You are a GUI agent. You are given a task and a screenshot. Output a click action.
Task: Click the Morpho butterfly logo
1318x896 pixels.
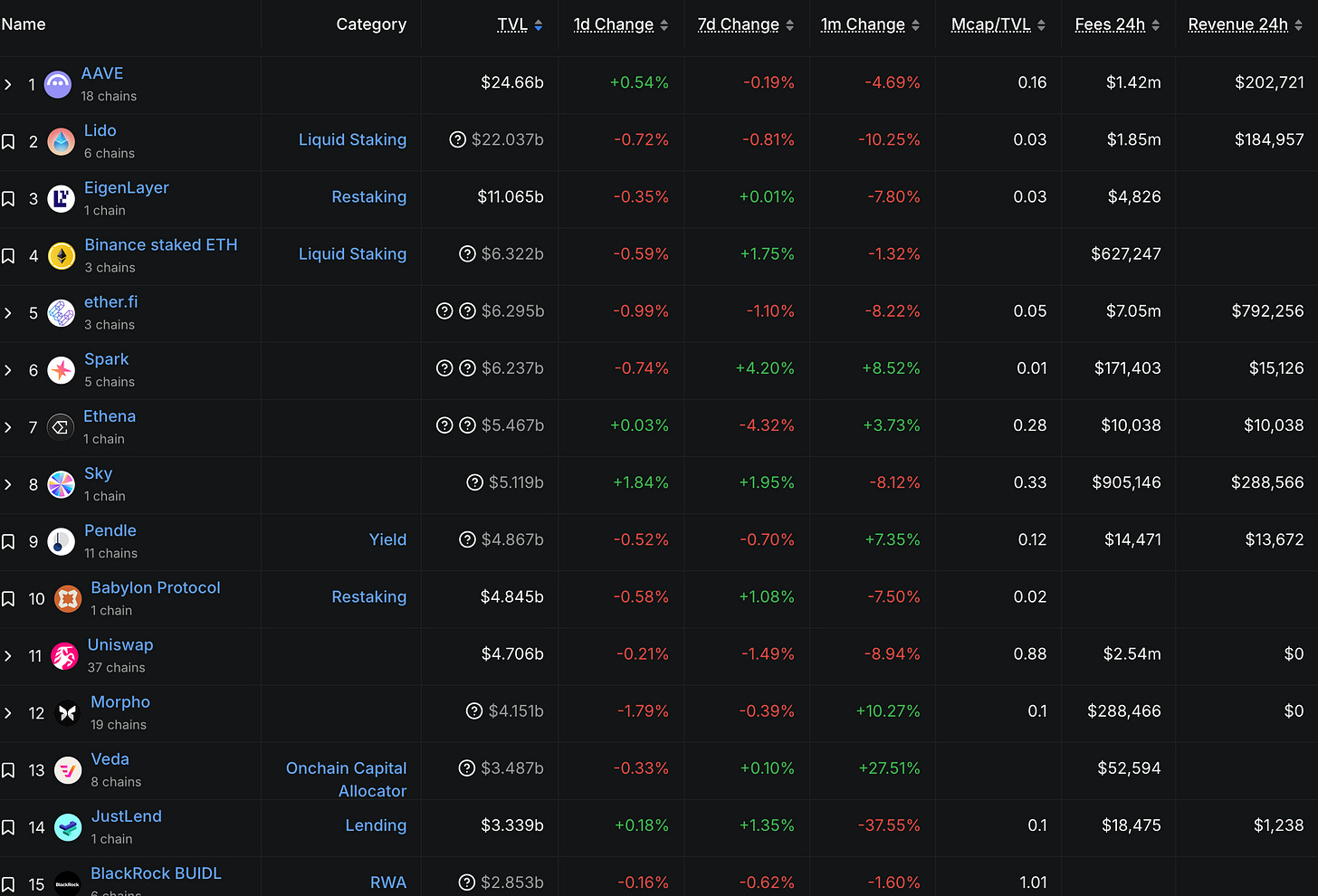pos(68,713)
